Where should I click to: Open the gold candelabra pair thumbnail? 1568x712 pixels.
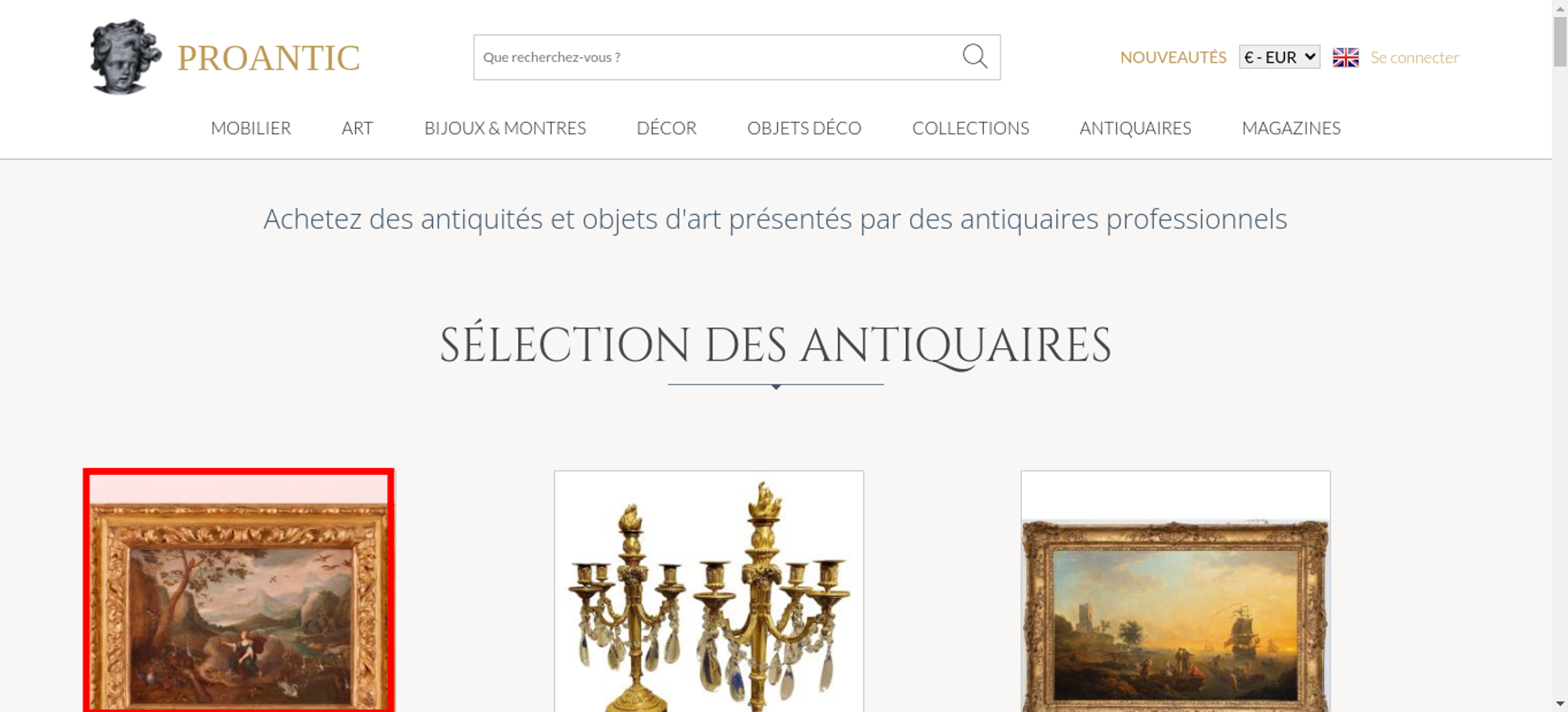709,591
